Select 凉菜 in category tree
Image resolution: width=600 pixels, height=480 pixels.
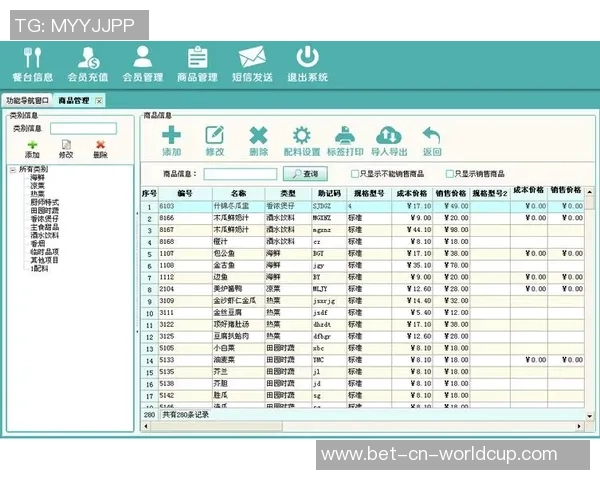point(38,186)
